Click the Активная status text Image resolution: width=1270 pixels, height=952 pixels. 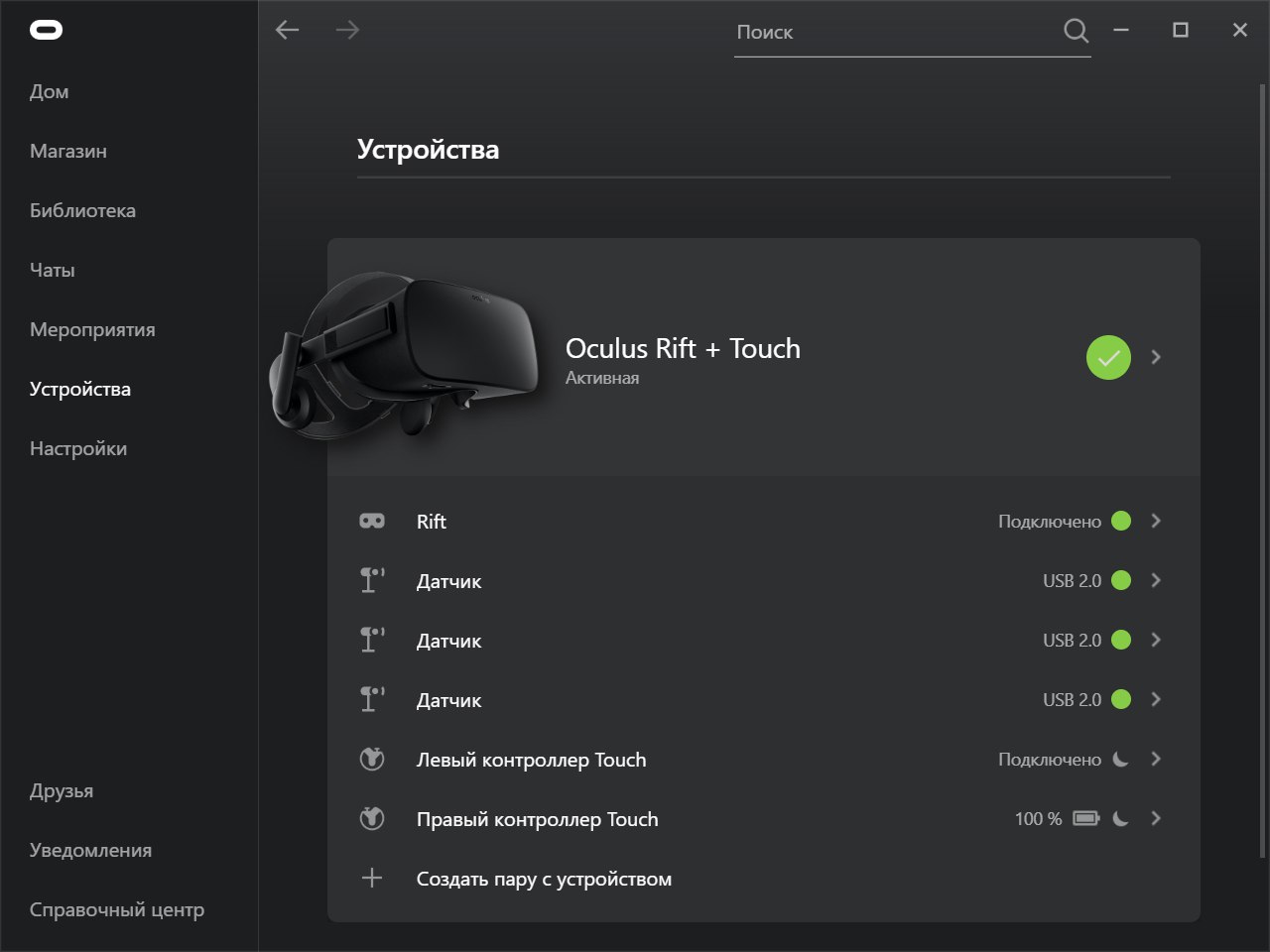(602, 378)
